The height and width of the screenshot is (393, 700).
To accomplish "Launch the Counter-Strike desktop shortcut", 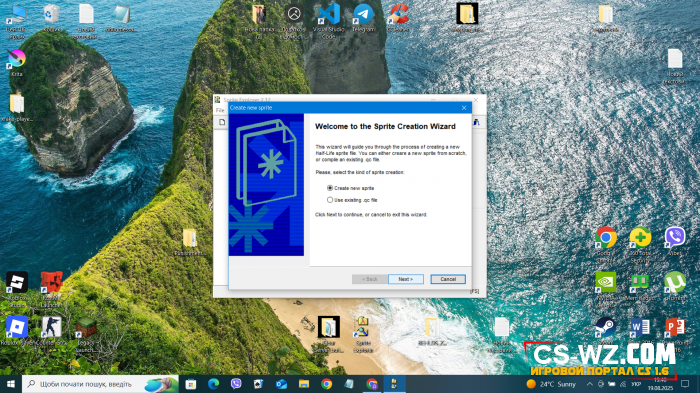I will 51,331.
